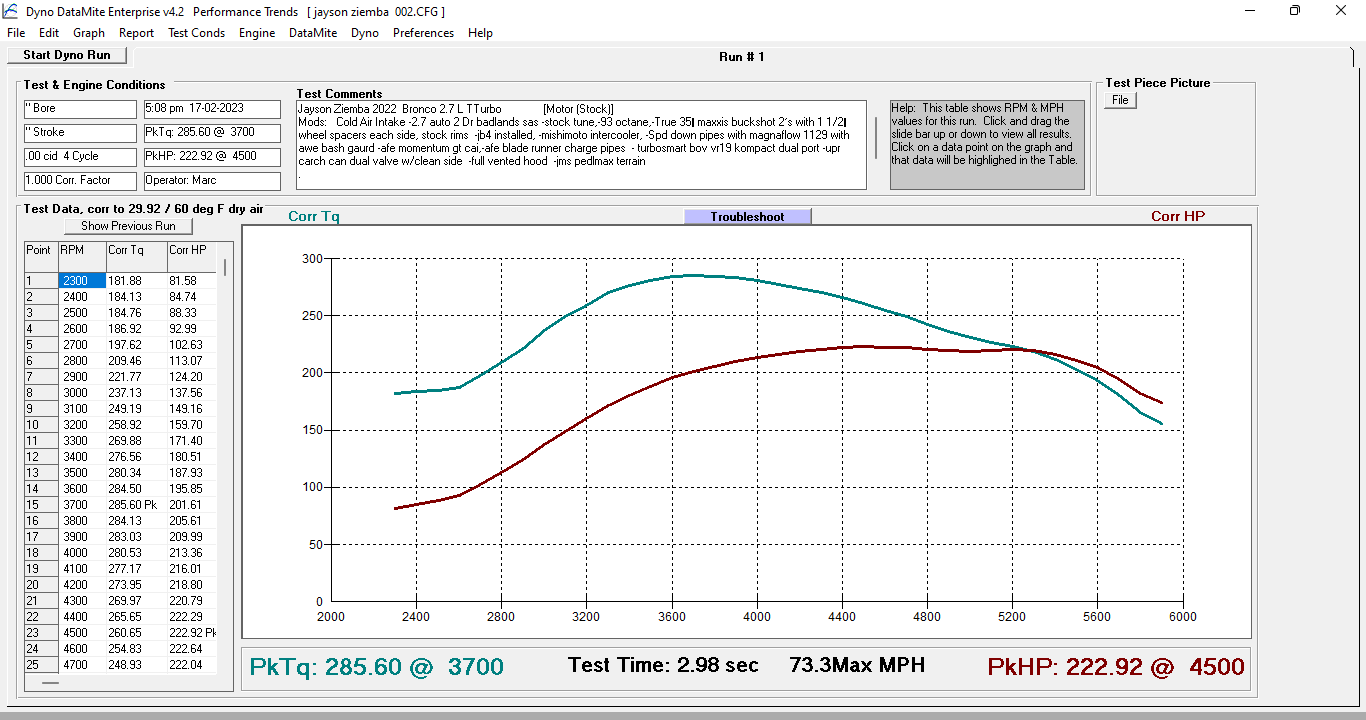Open the Engine menu

257,33
